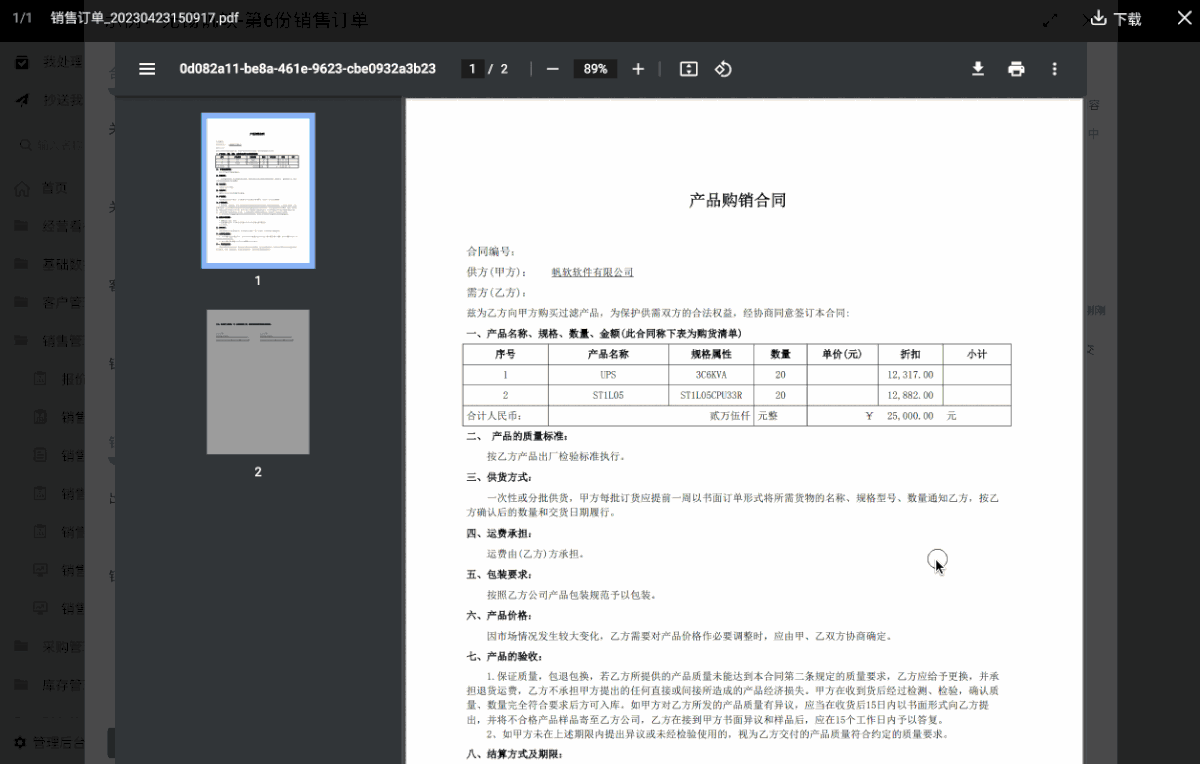Click the 贰万伍仟 amount in words

[729, 416]
